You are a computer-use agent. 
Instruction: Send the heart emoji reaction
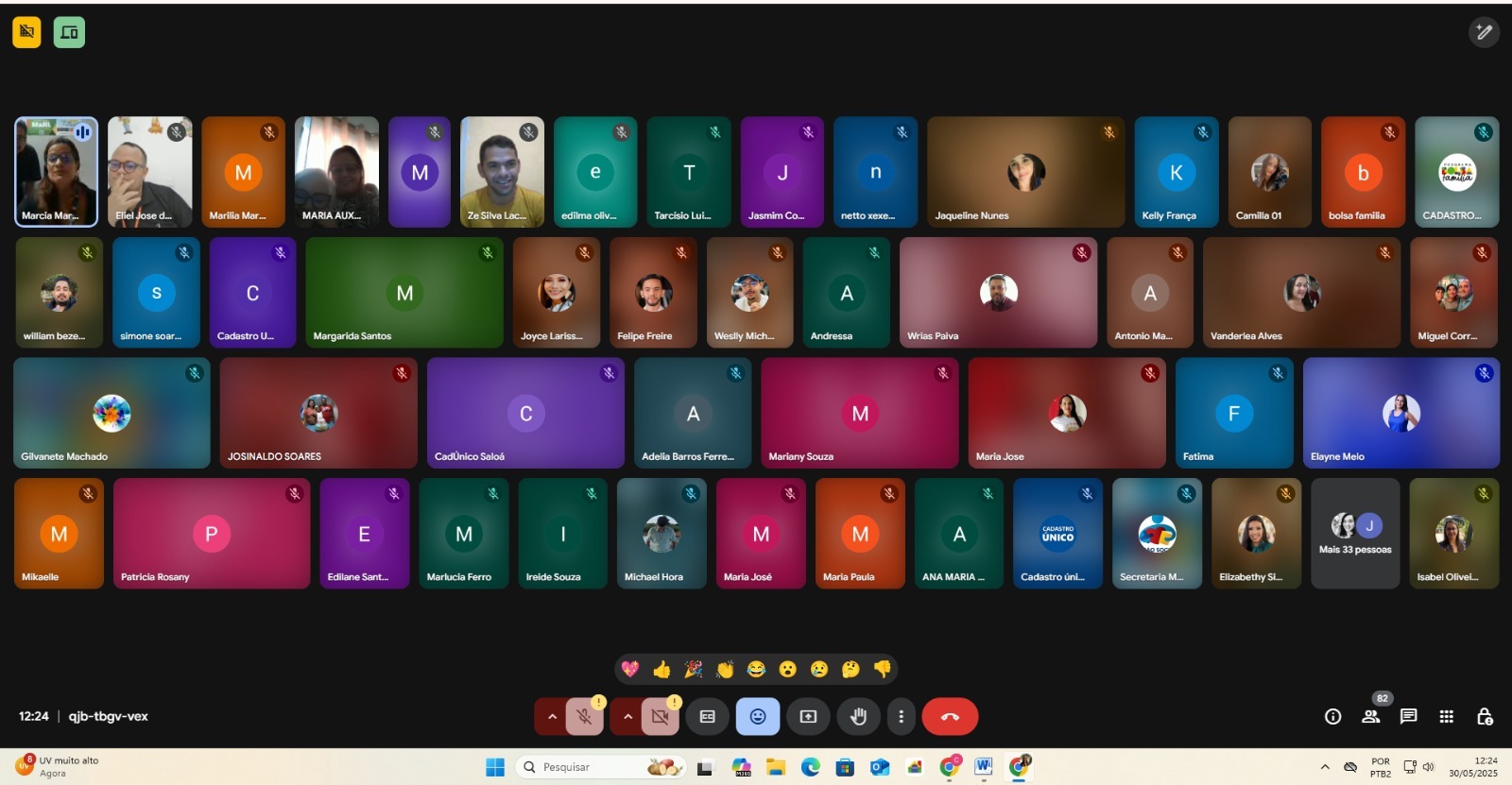[x=630, y=670]
